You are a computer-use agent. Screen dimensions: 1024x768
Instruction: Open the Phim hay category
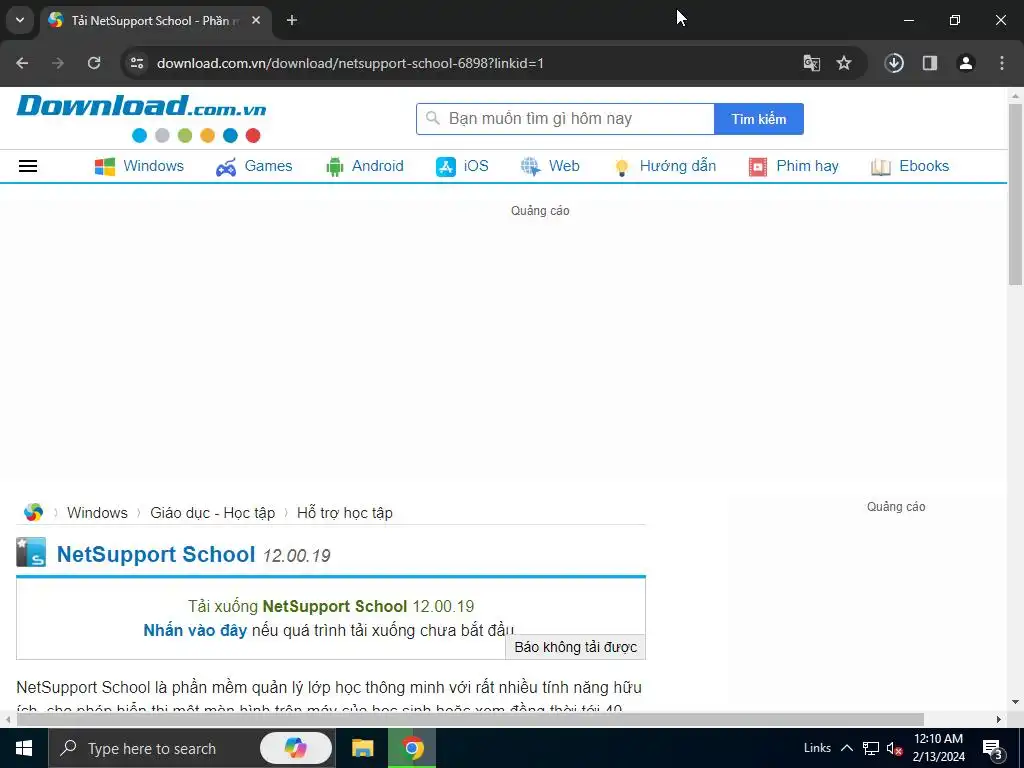point(793,166)
